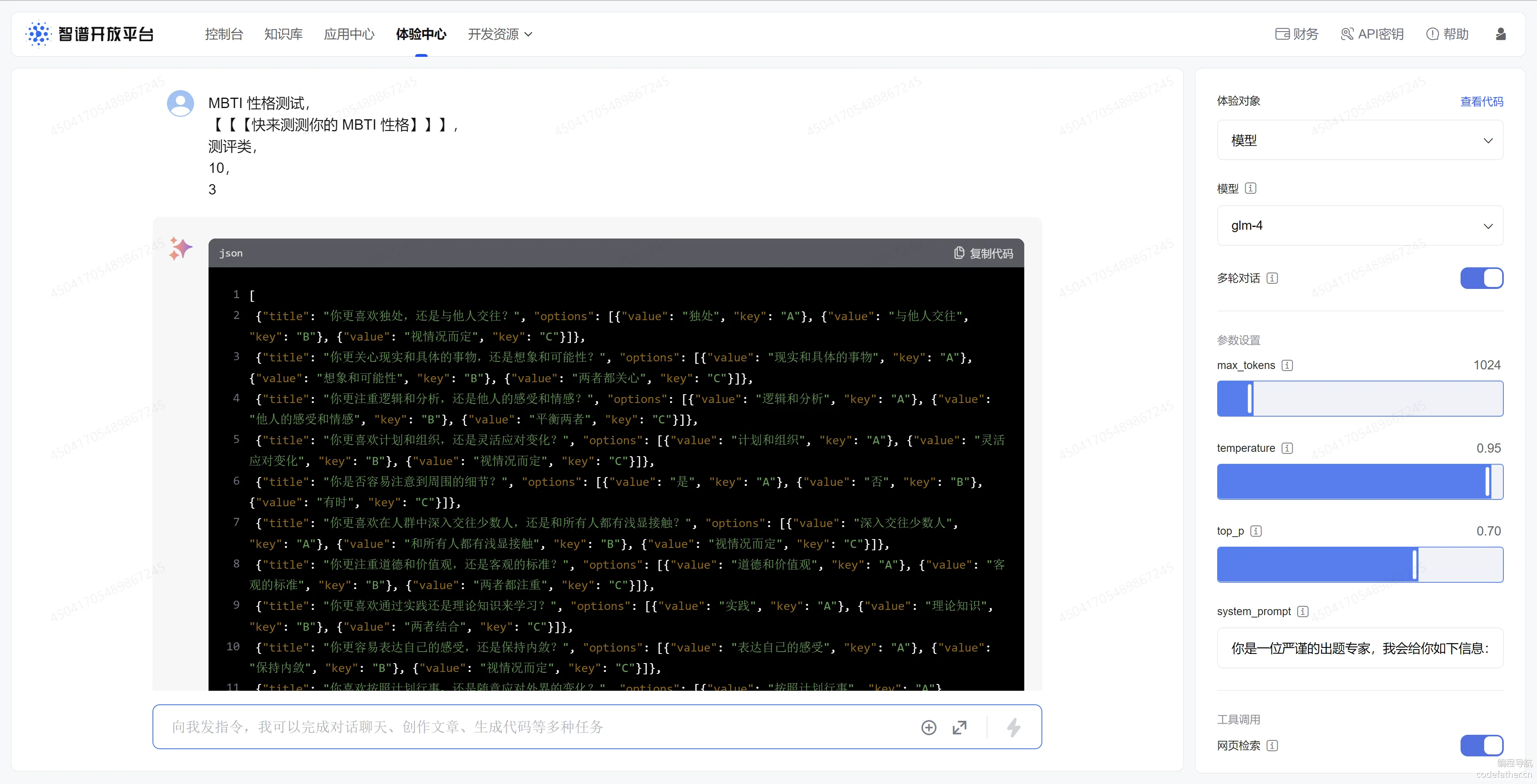
Task: Go to 控制台 tab
Action: click(x=224, y=34)
